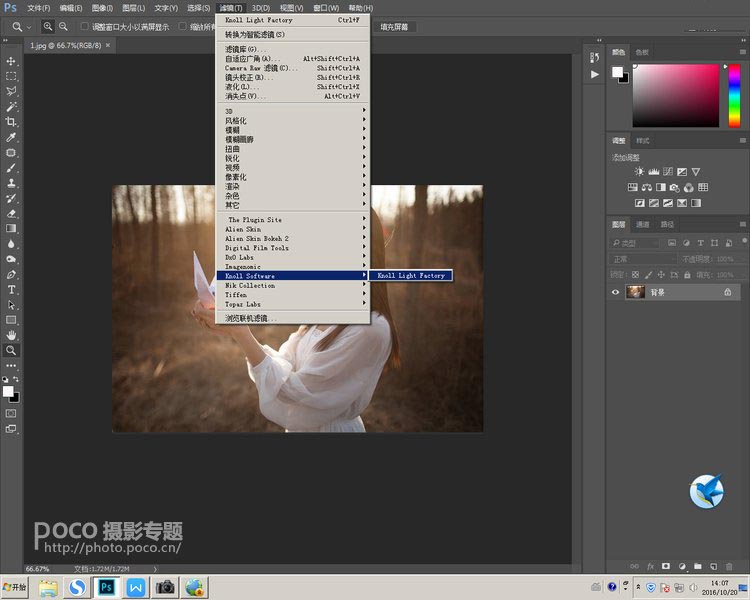Toggle resize windows to fit checkbox

[84, 26]
